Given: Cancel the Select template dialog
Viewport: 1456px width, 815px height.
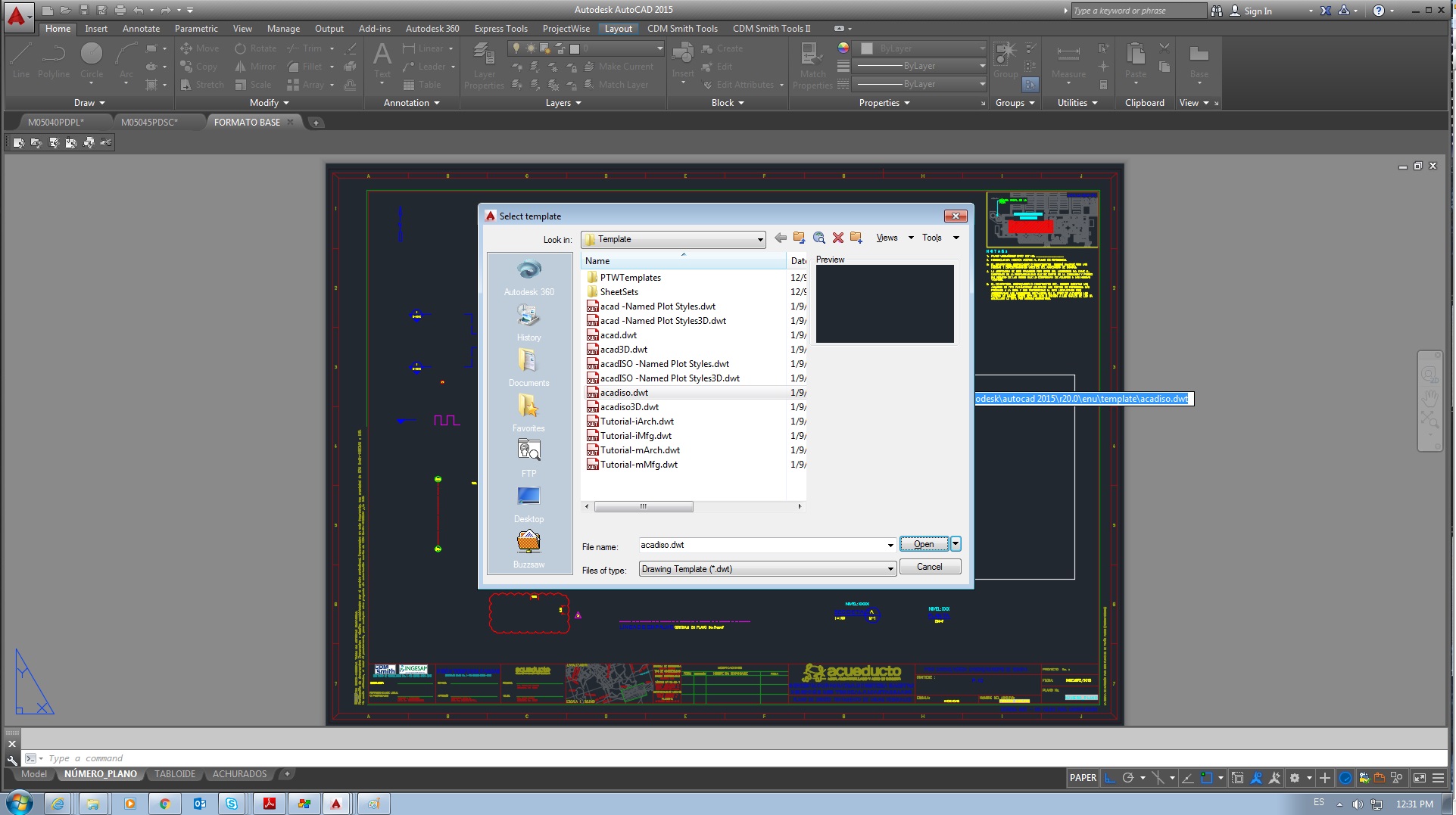Looking at the screenshot, I should coord(930,567).
